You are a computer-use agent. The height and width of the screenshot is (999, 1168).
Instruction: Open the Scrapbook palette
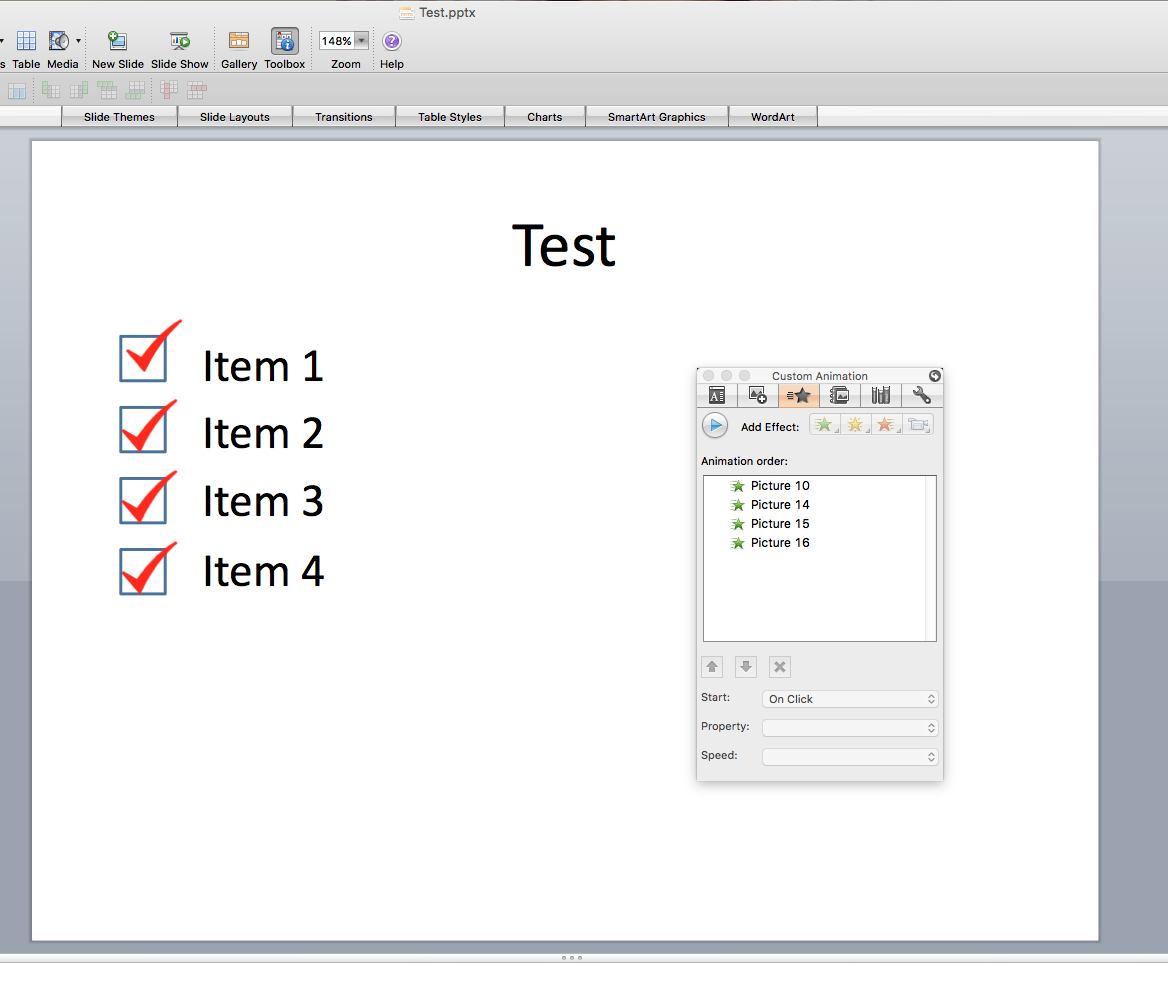click(x=839, y=395)
